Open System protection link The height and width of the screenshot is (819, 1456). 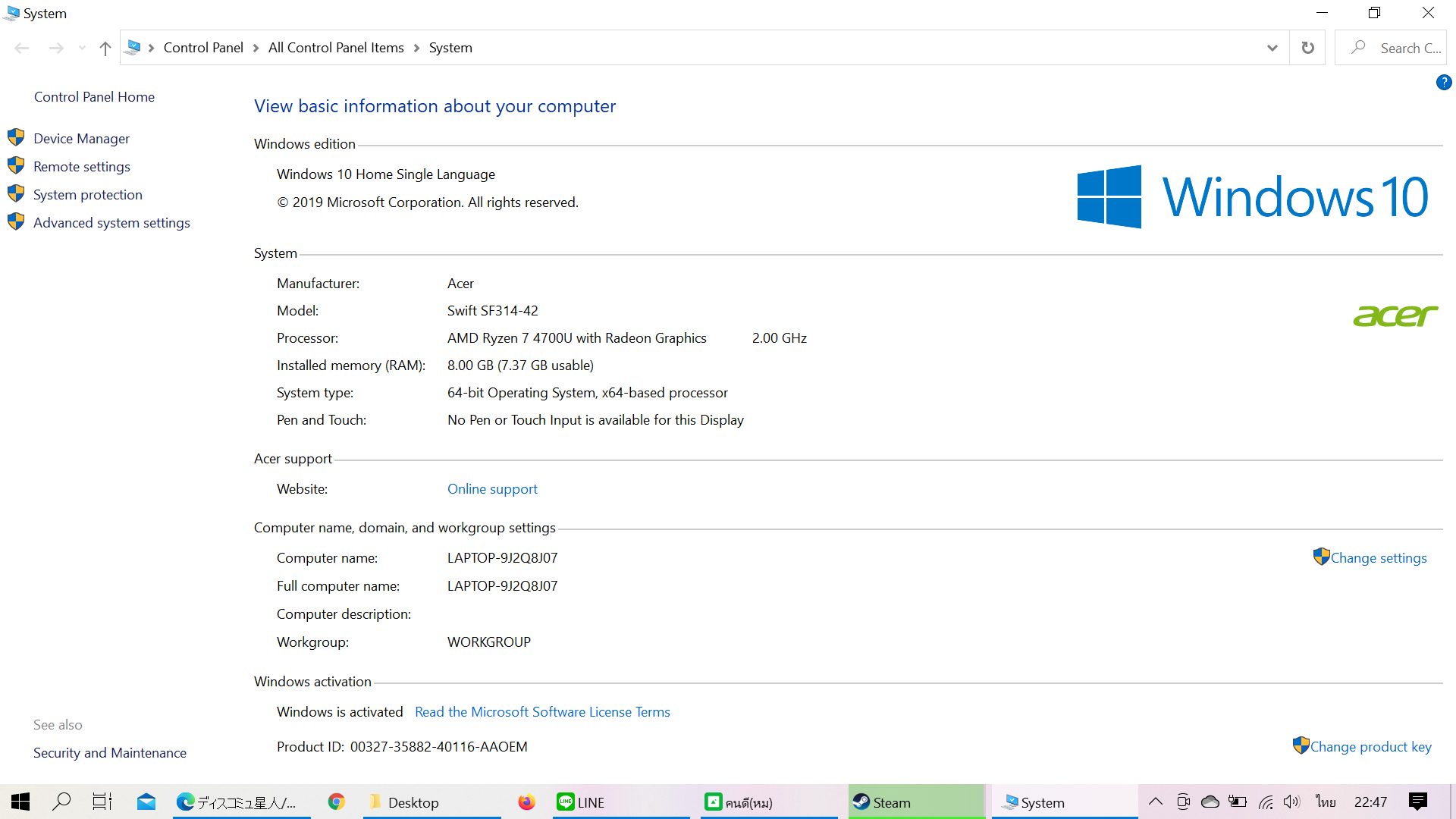click(87, 194)
